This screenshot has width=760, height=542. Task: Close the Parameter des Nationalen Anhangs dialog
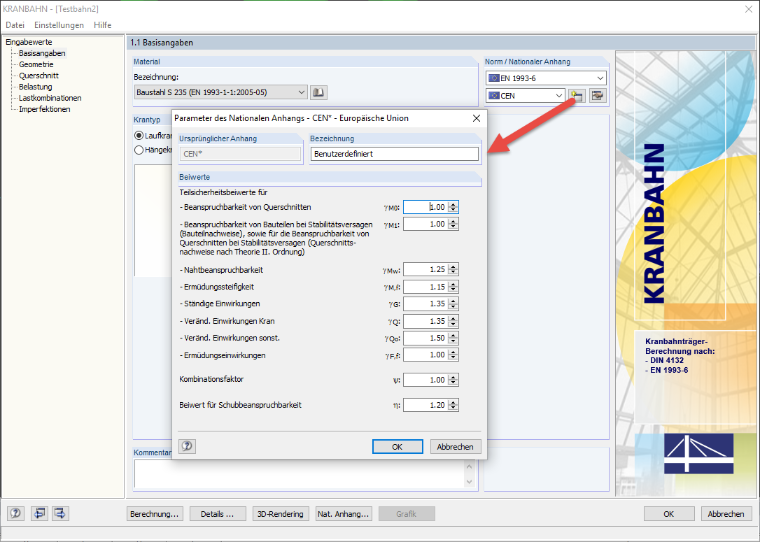point(476,118)
